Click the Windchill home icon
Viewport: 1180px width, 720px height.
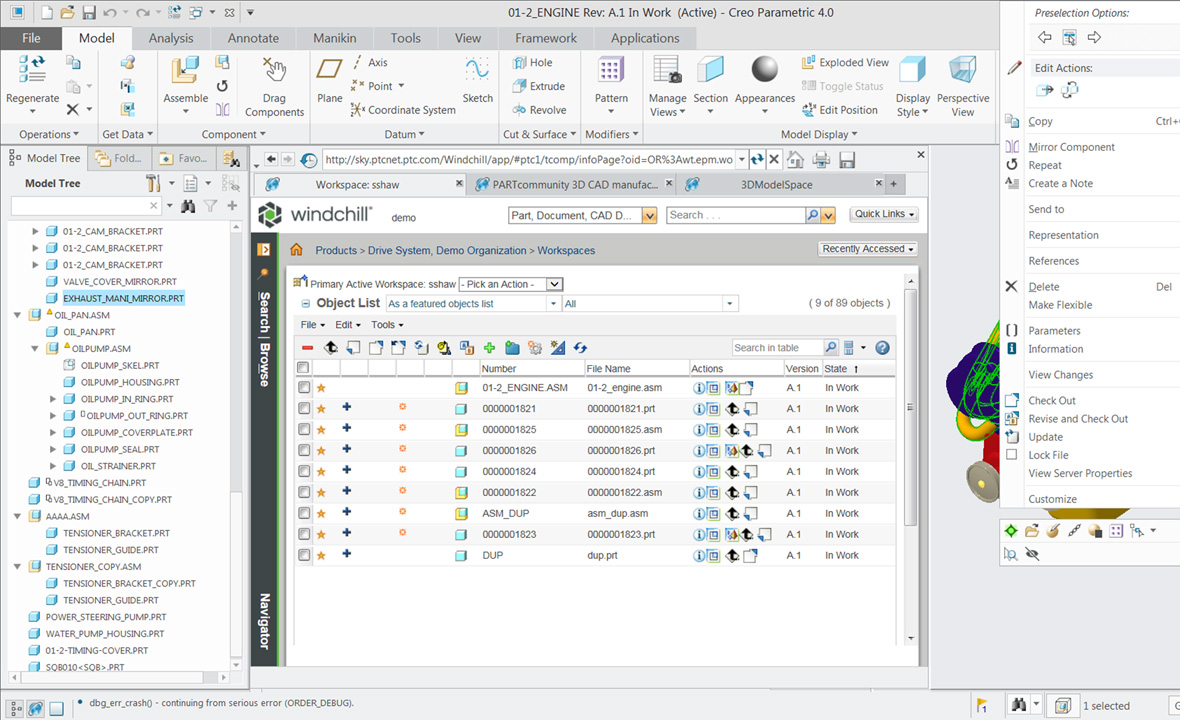(296, 252)
